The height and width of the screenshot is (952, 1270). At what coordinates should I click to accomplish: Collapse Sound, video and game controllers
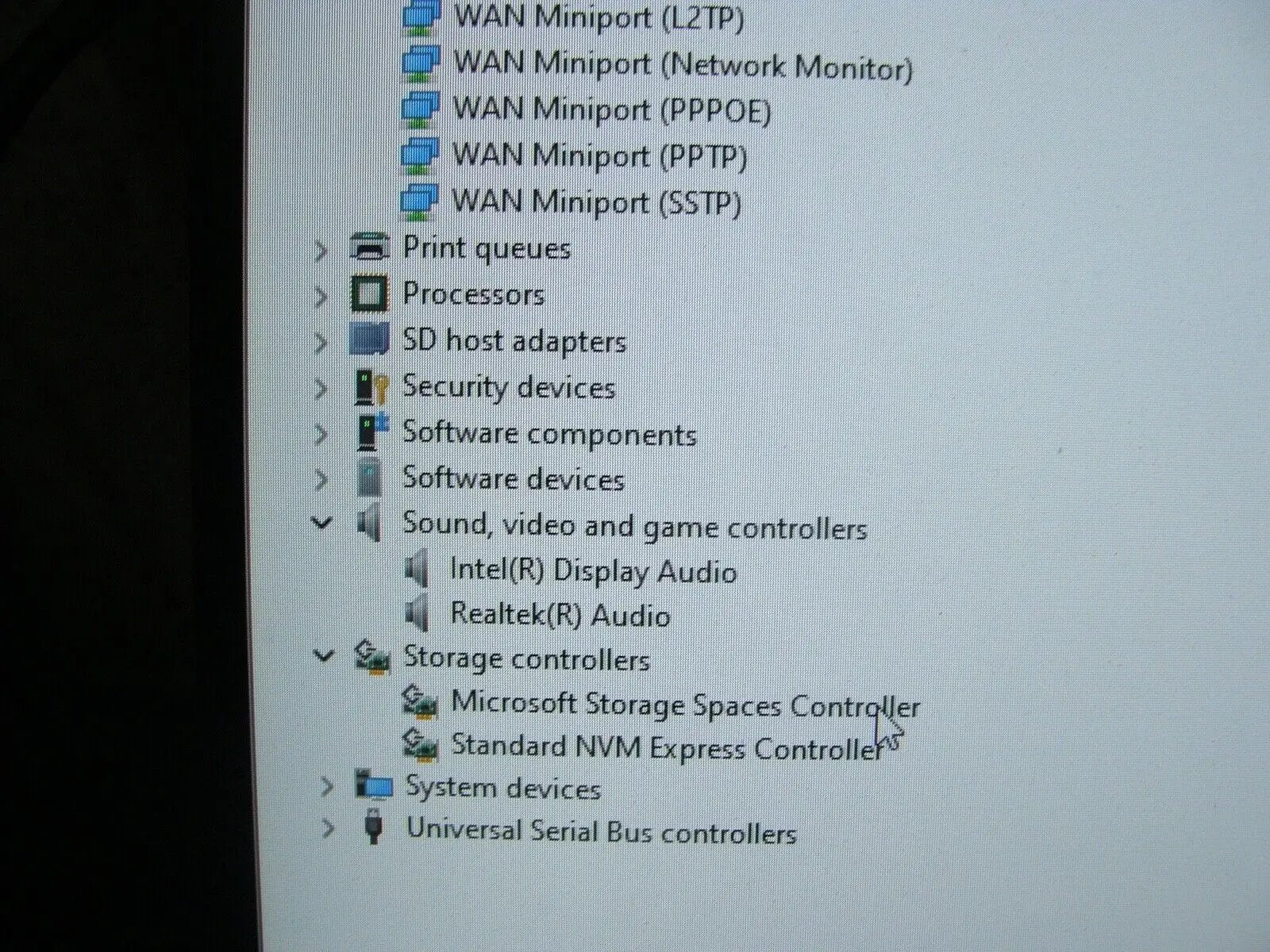(321, 523)
